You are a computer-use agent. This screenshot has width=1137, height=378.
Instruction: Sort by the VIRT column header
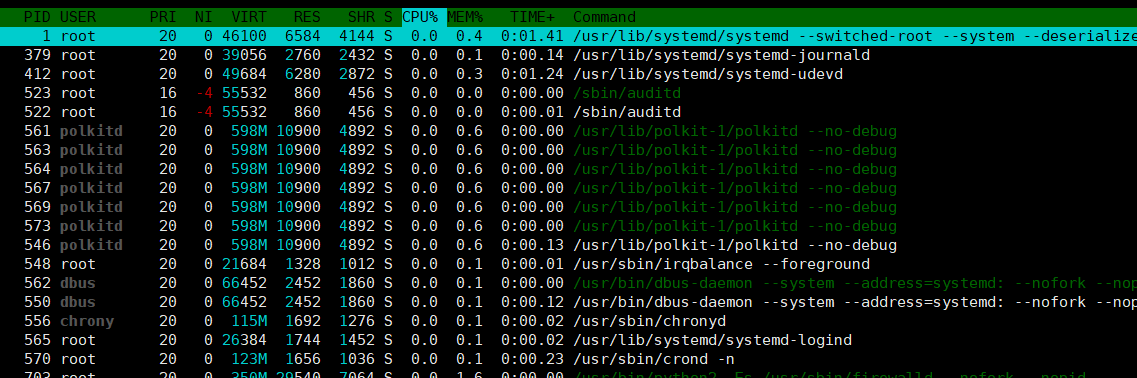[x=249, y=17]
